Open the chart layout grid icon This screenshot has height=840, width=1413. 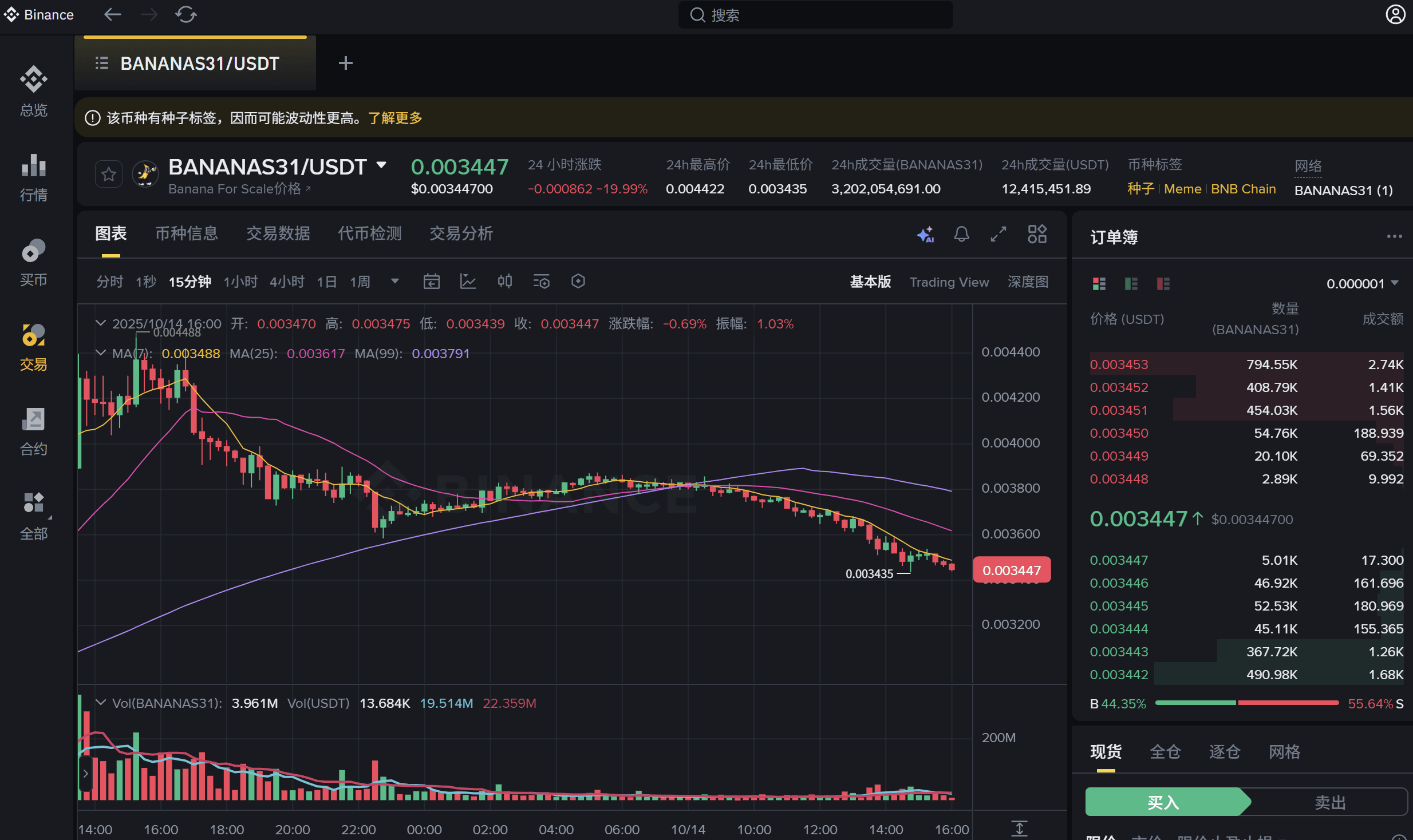pos(1037,234)
